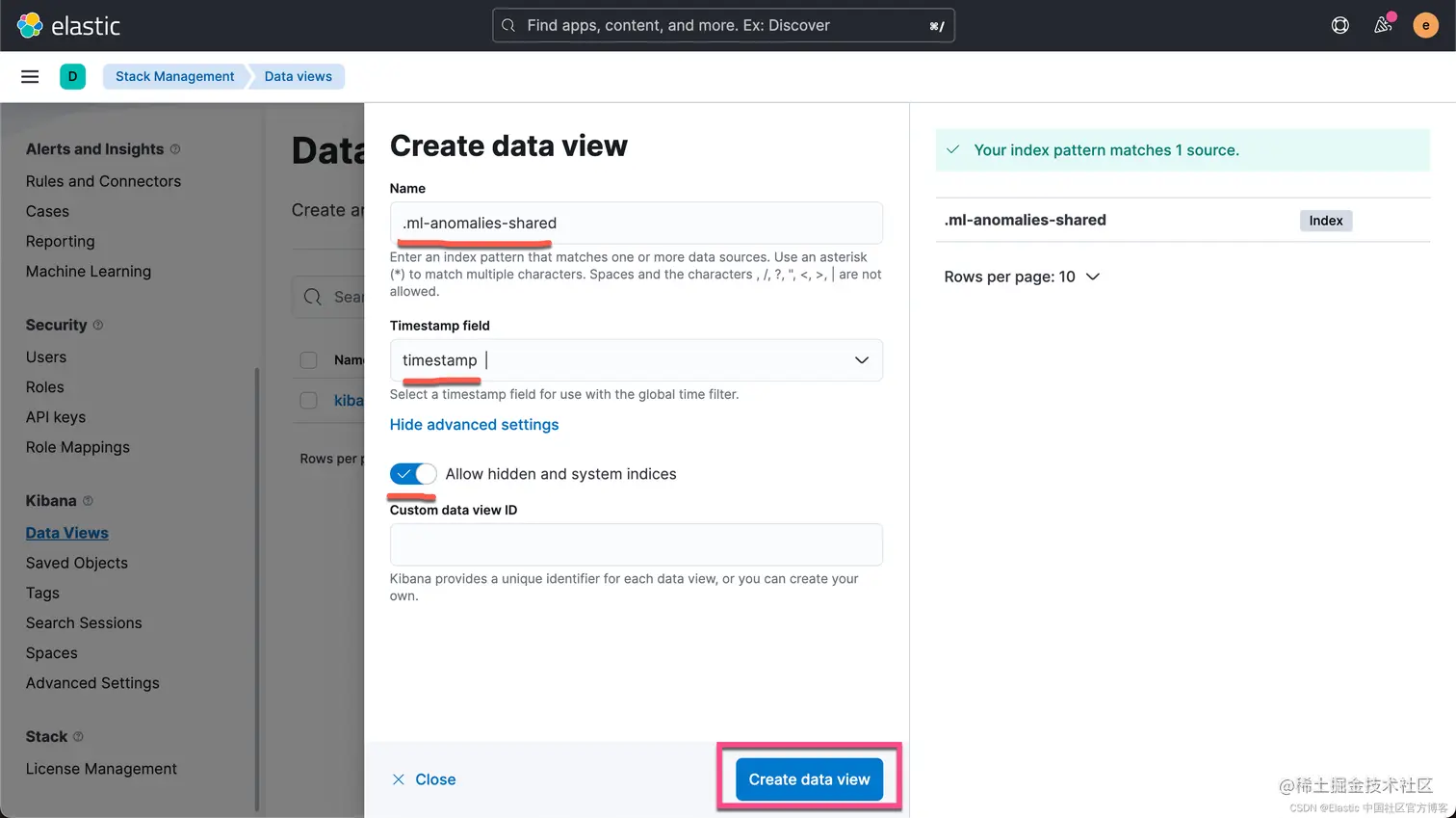Open Search Sessions page
Image resolution: width=1456 pixels, height=818 pixels.
(x=84, y=623)
